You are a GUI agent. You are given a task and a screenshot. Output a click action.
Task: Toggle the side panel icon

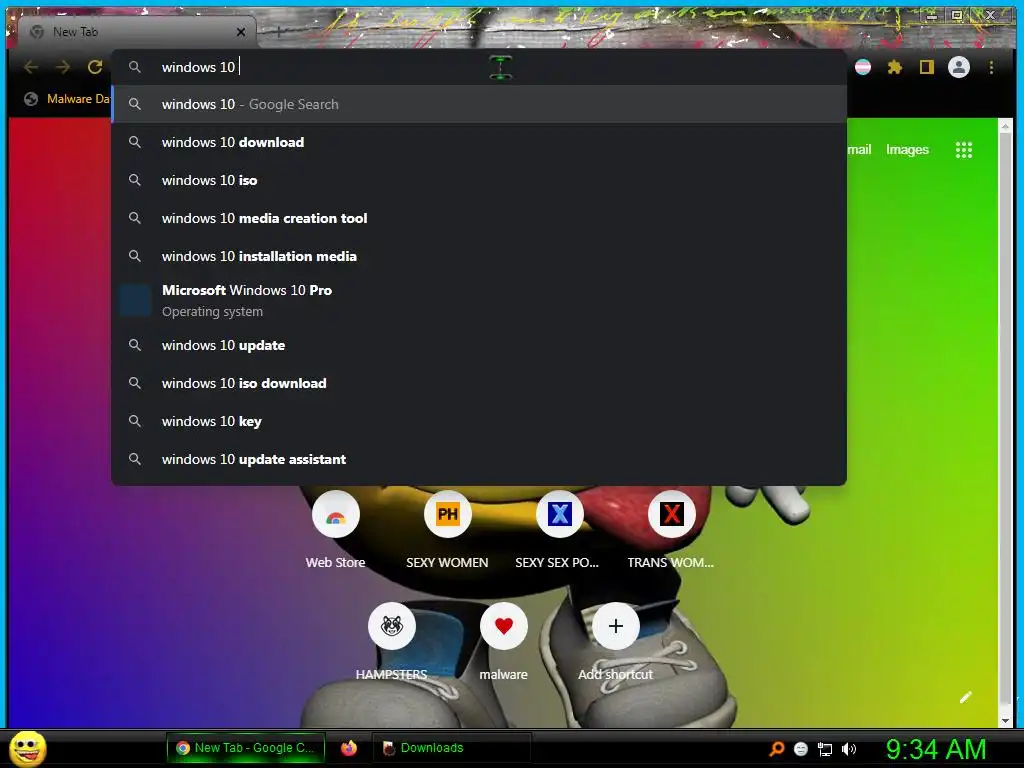coord(926,67)
